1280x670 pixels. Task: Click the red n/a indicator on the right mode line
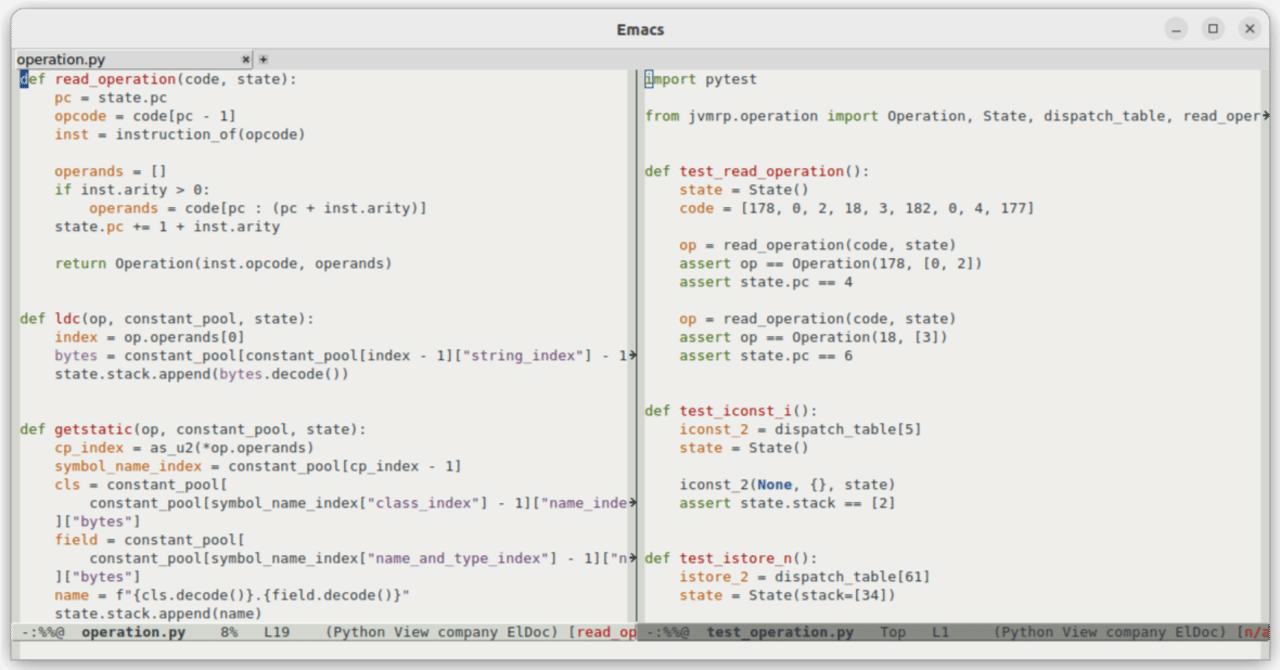point(1258,632)
